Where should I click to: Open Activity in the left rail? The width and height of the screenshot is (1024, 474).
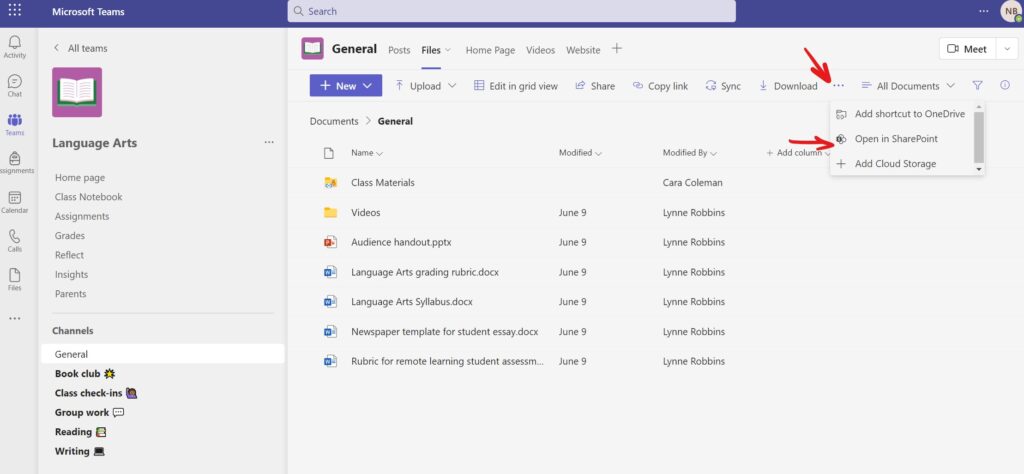coord(14,47)
